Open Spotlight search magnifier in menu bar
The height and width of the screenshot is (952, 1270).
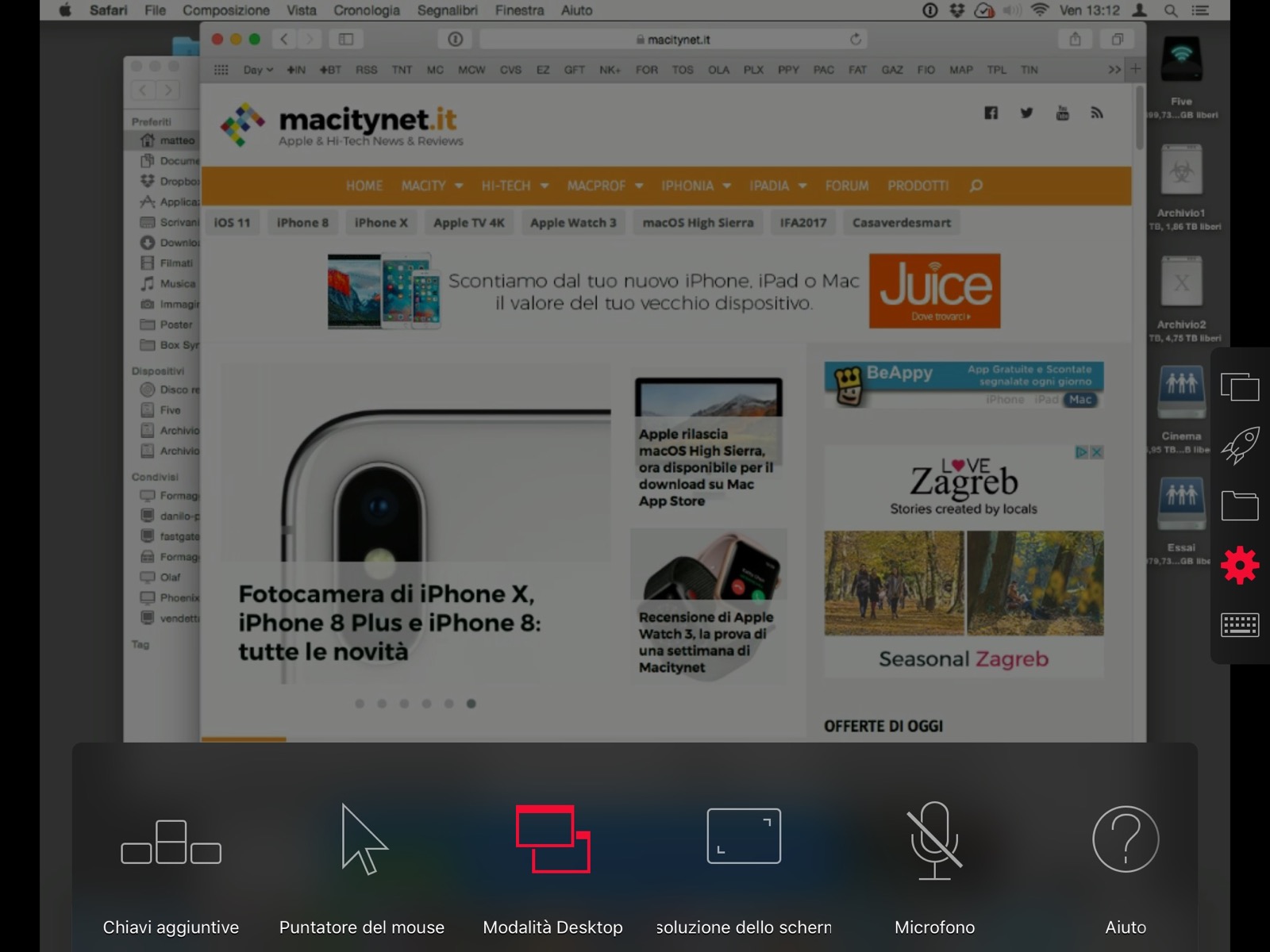click(x=1171, y=10)
